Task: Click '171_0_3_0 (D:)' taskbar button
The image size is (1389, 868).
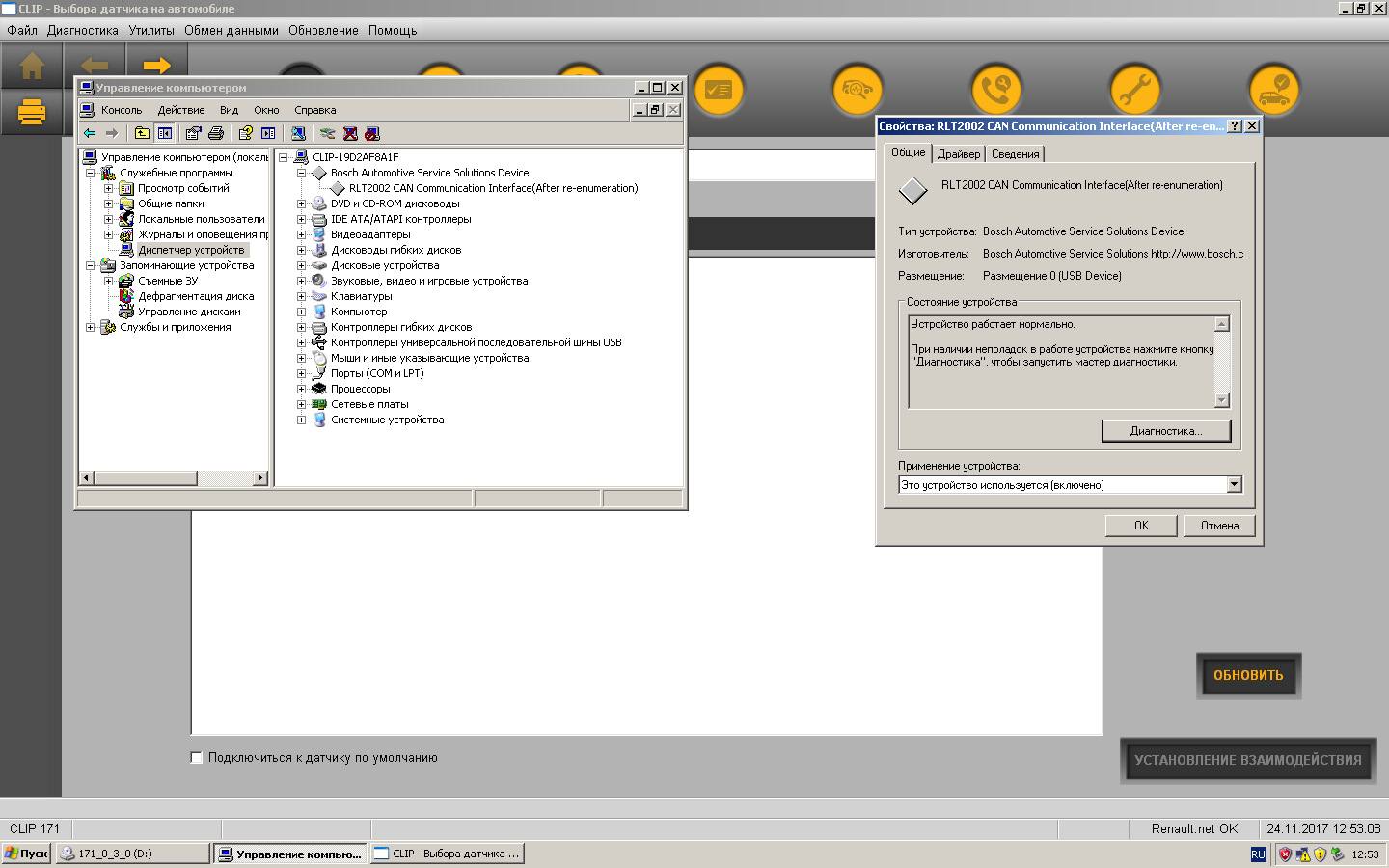Action: [x=132, y=854]
